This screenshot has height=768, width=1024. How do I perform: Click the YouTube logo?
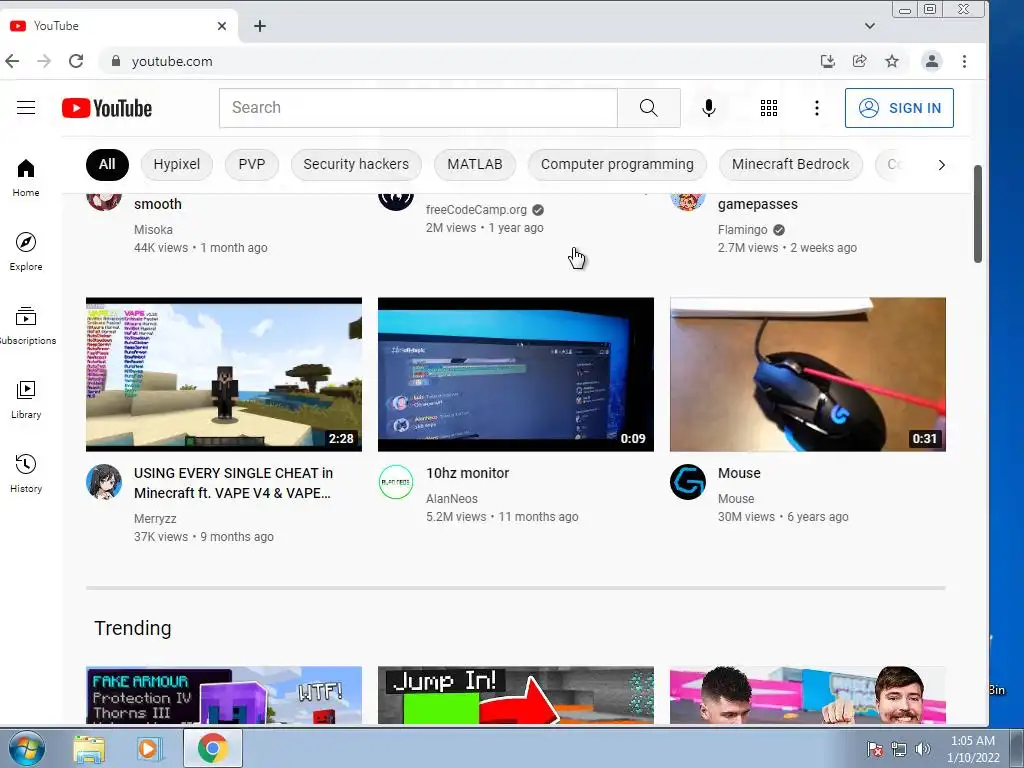coord(107,108)
